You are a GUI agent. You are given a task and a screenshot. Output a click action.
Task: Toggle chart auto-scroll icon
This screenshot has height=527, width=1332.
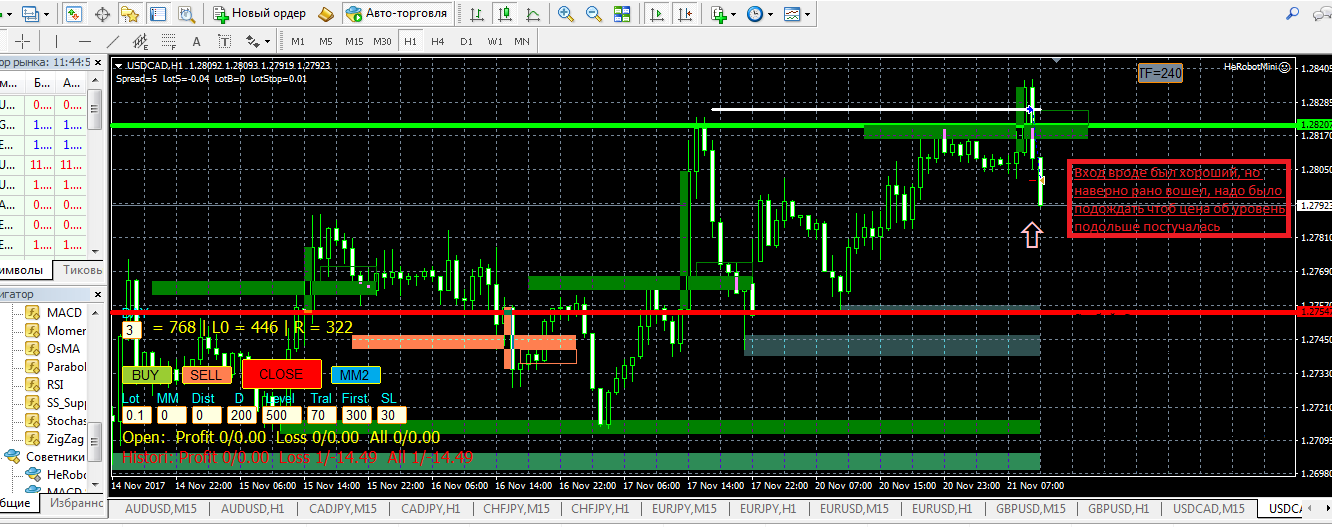tap(656, 14)
